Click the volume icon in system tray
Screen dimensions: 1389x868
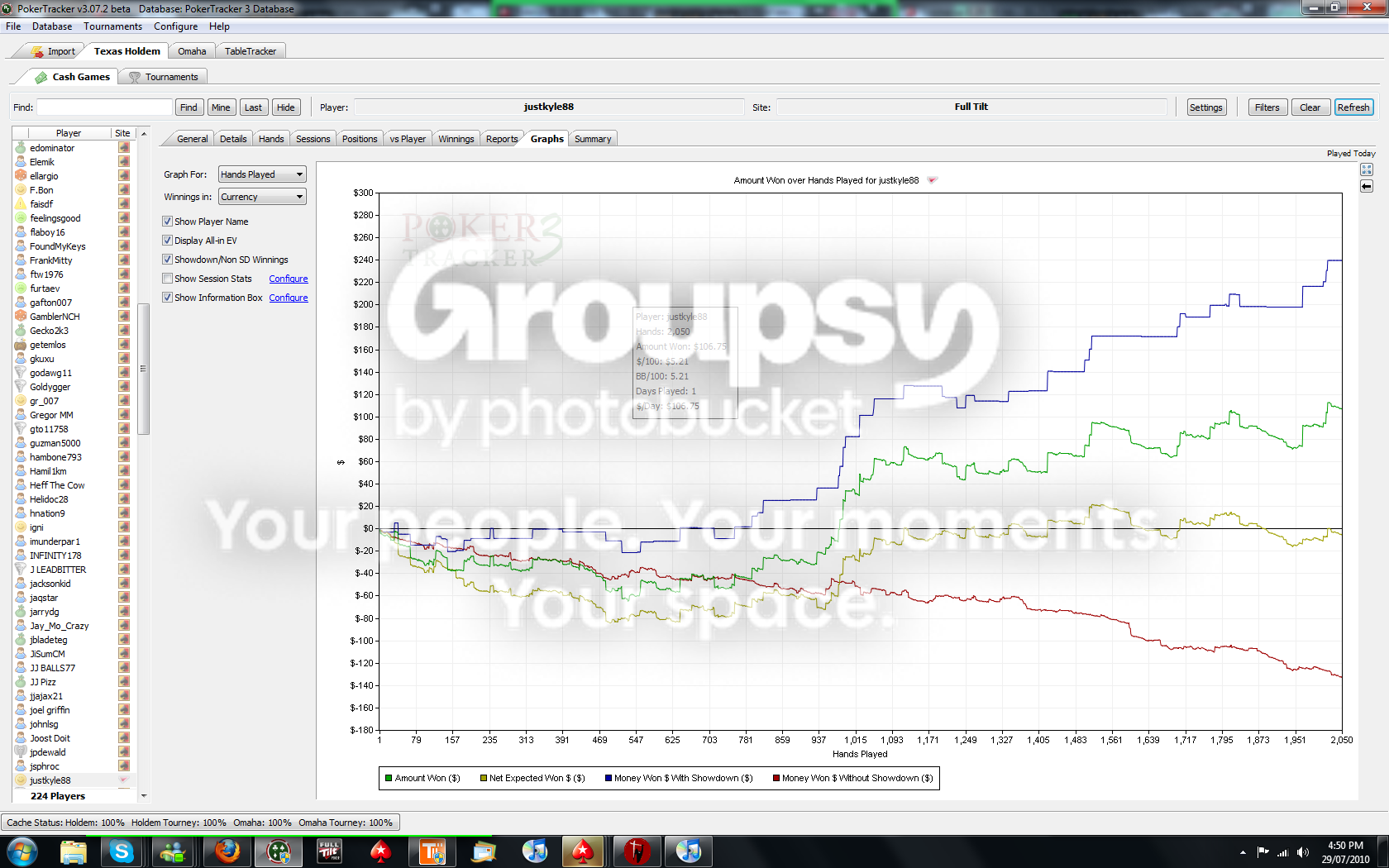(x=1303, y=852)
